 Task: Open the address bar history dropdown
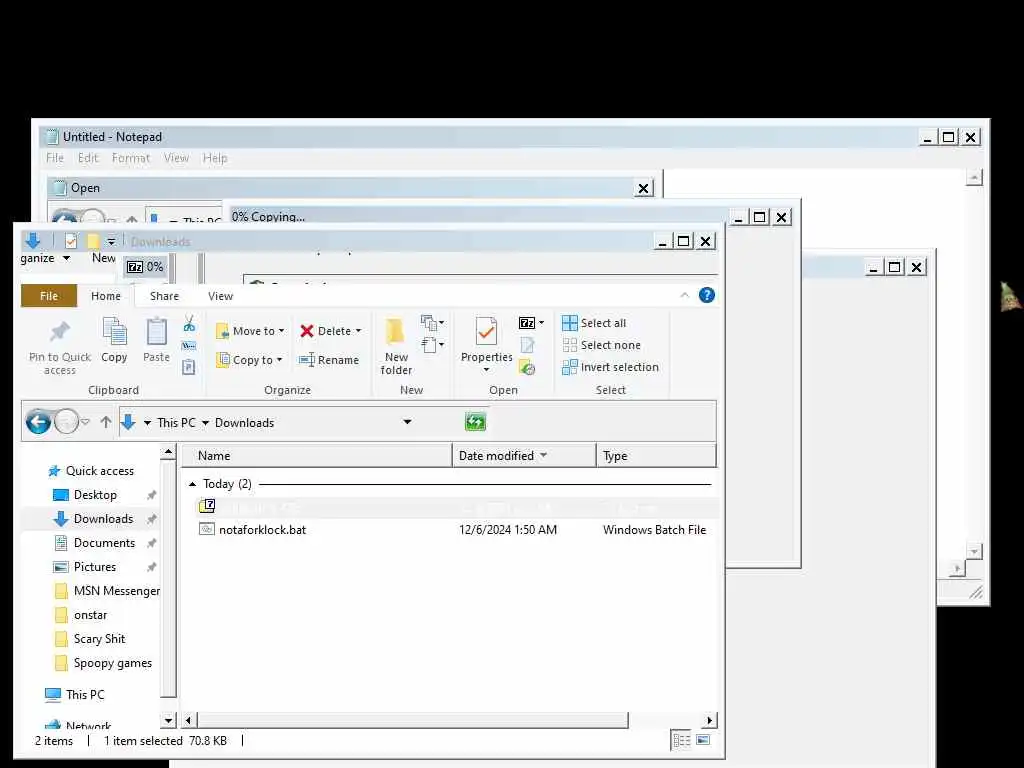coord(407,422)
